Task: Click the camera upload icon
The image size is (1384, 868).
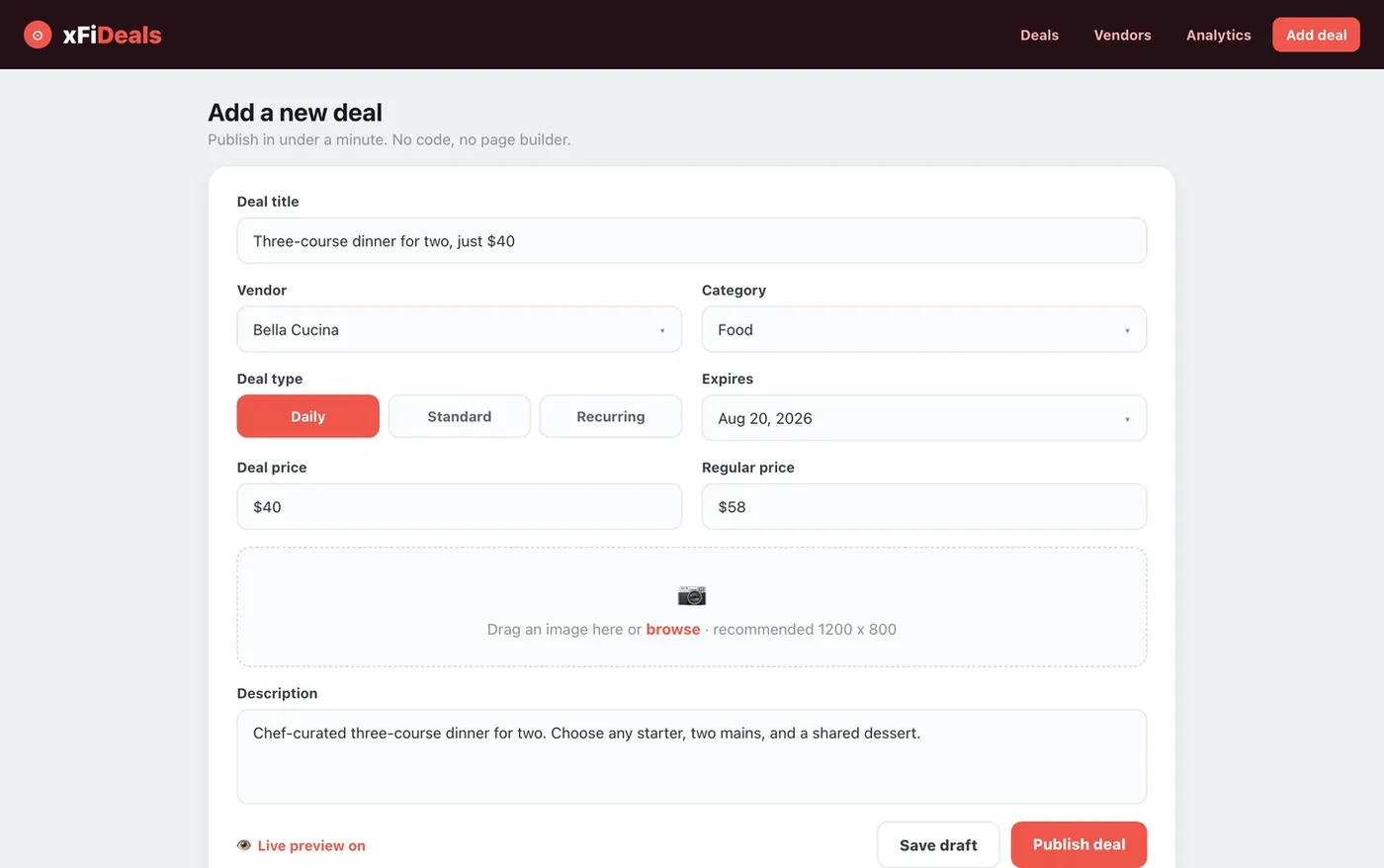Action: tap(692, 595)
